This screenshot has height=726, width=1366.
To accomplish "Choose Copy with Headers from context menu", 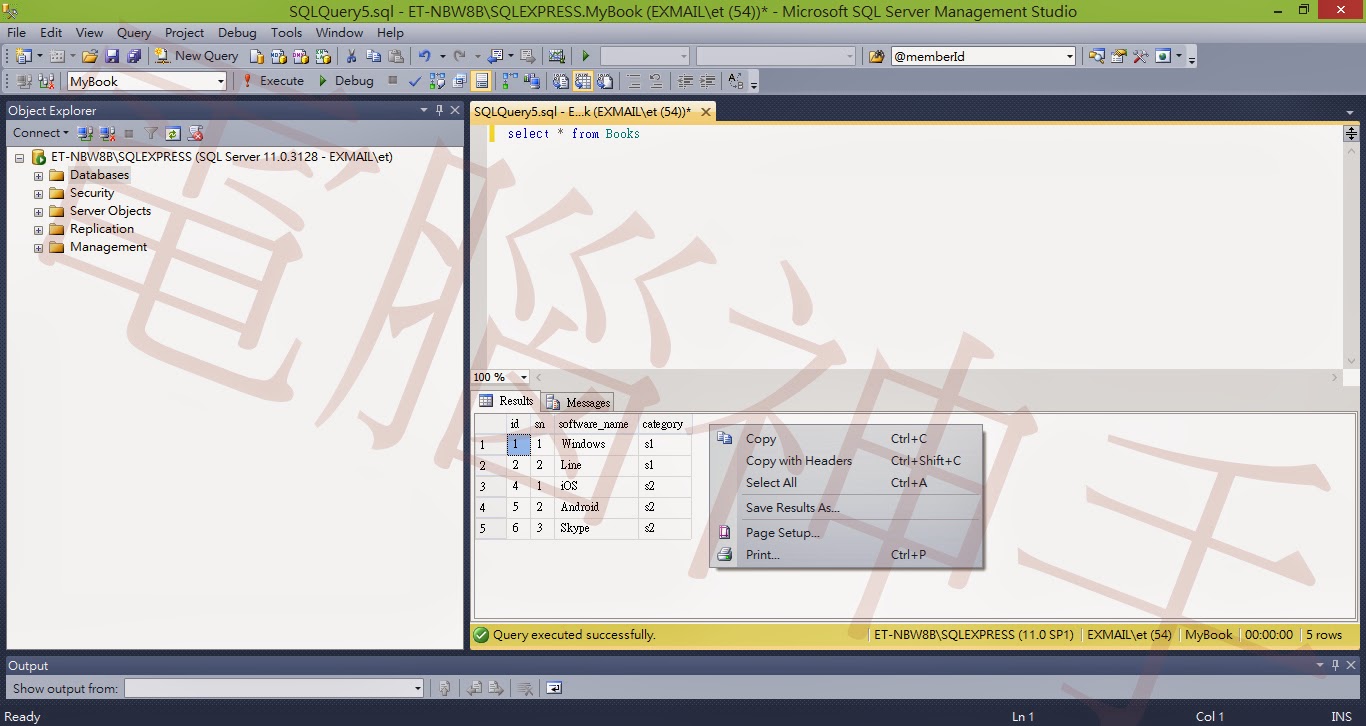I will click(846, 461).
